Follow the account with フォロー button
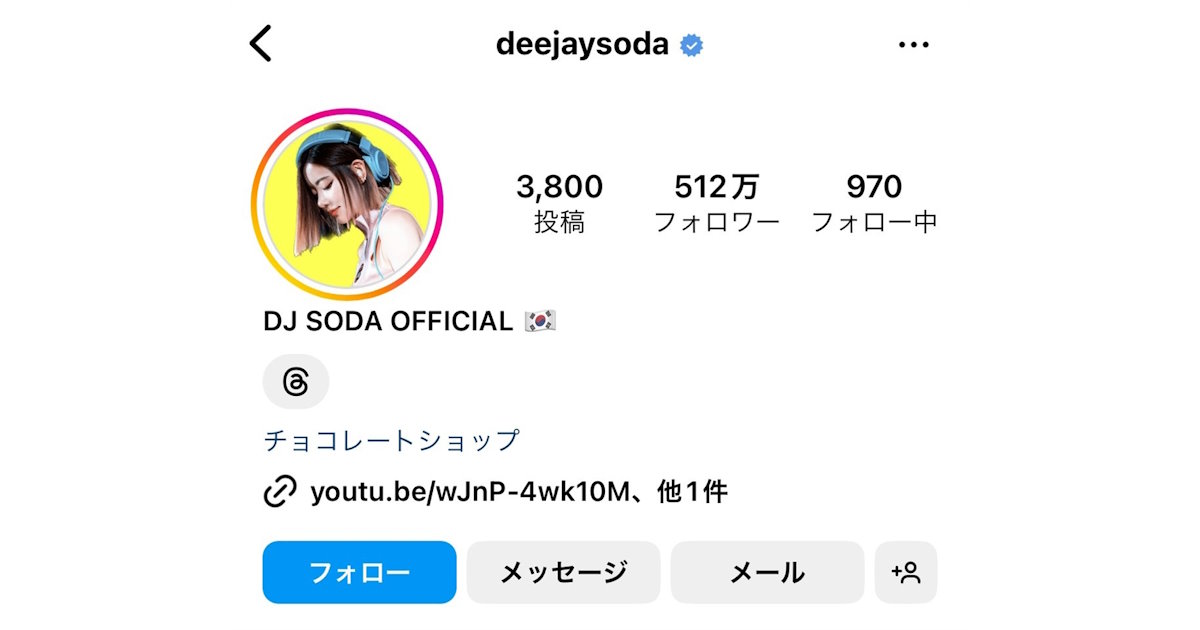The image size is (1200, 630). coord(360,573)
